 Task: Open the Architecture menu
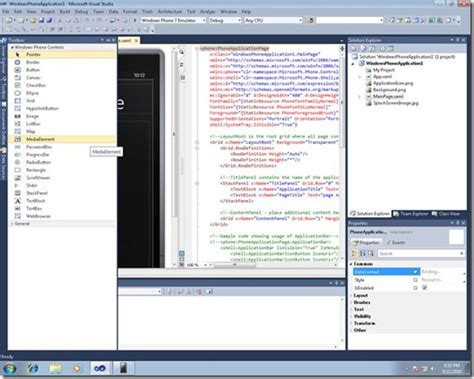170,12
